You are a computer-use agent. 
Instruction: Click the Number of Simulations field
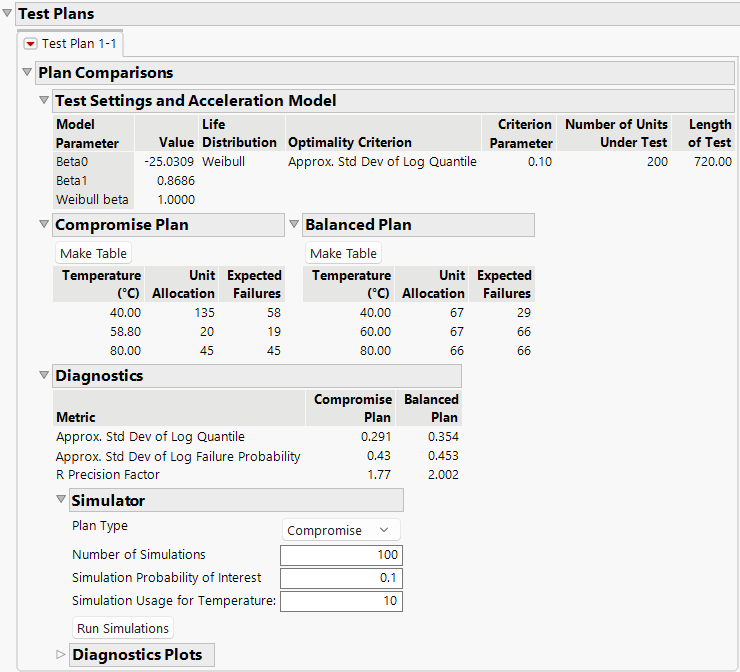click(341, 554)
